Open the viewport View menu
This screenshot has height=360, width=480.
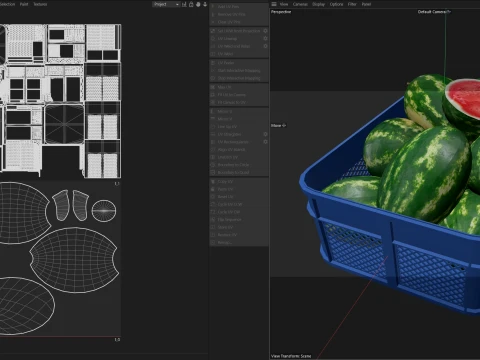pyautogui.click(x=284, y=4)
